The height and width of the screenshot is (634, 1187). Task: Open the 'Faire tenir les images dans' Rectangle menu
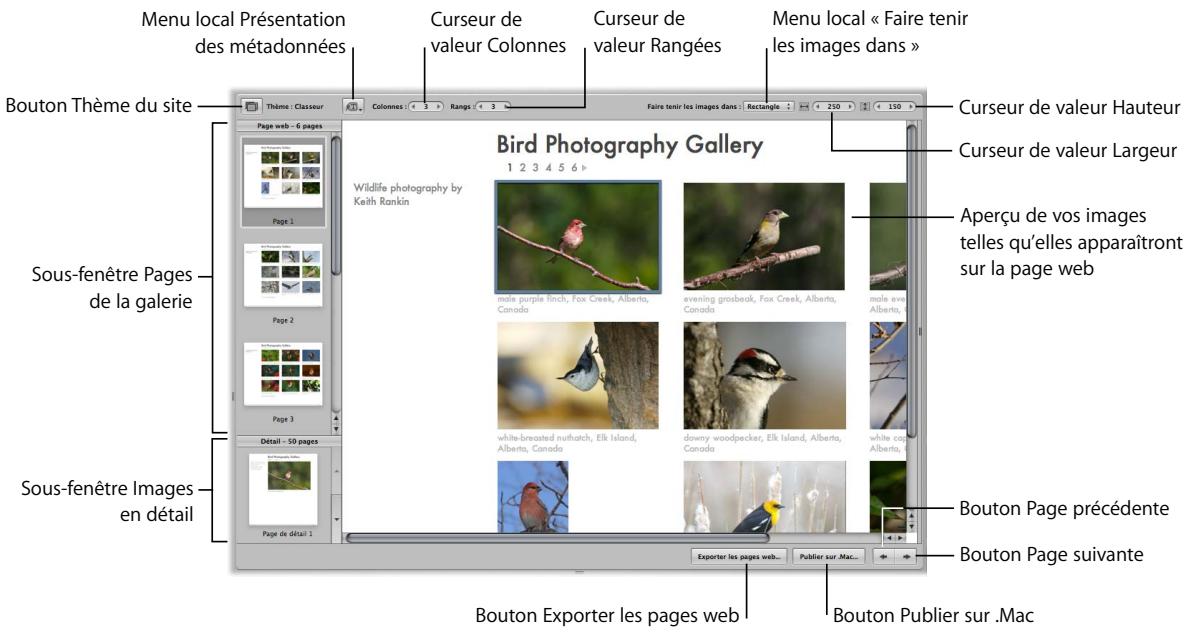(x=768, y=107)
